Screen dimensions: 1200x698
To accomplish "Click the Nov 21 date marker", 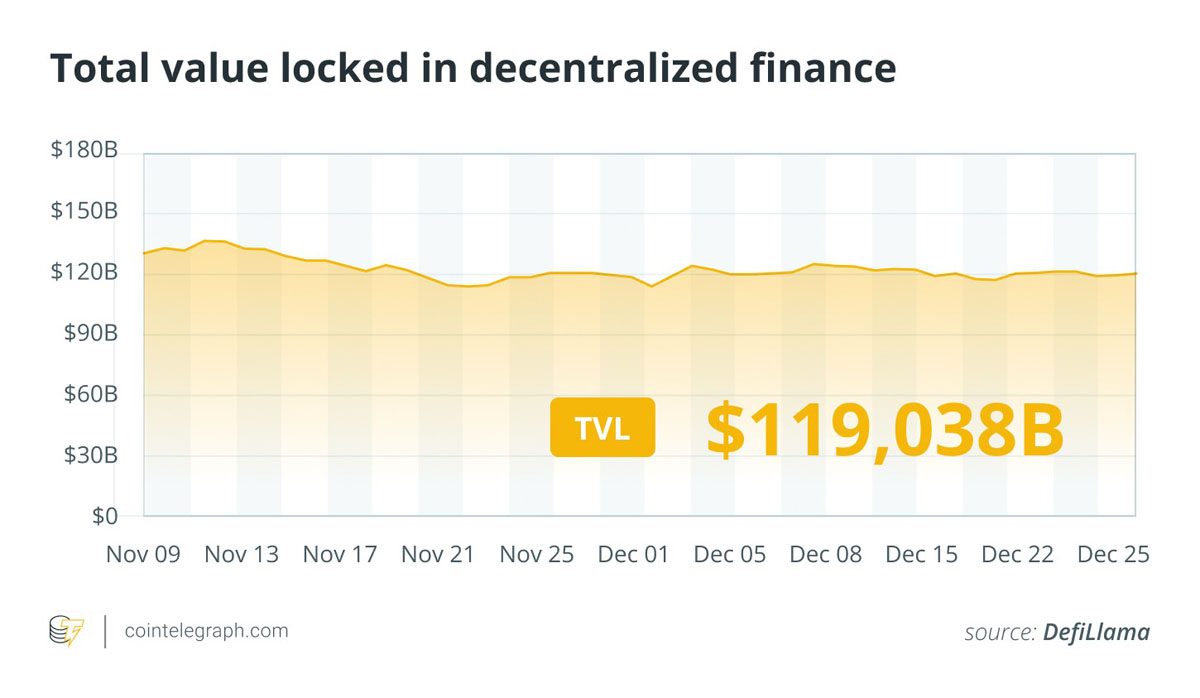I will point(437,554).
